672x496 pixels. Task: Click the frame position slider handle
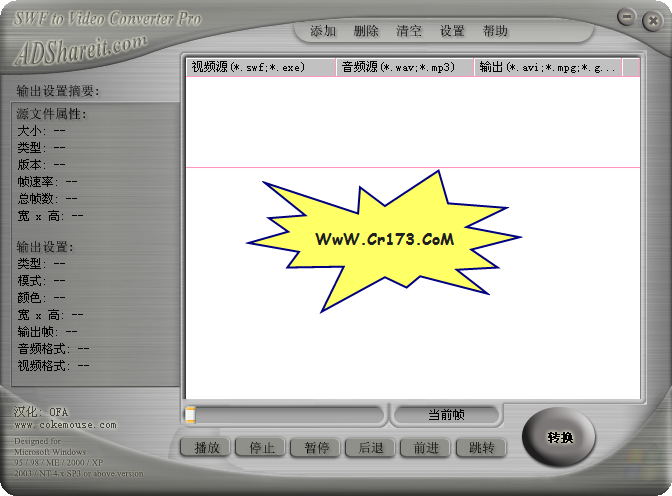(190, 415)
